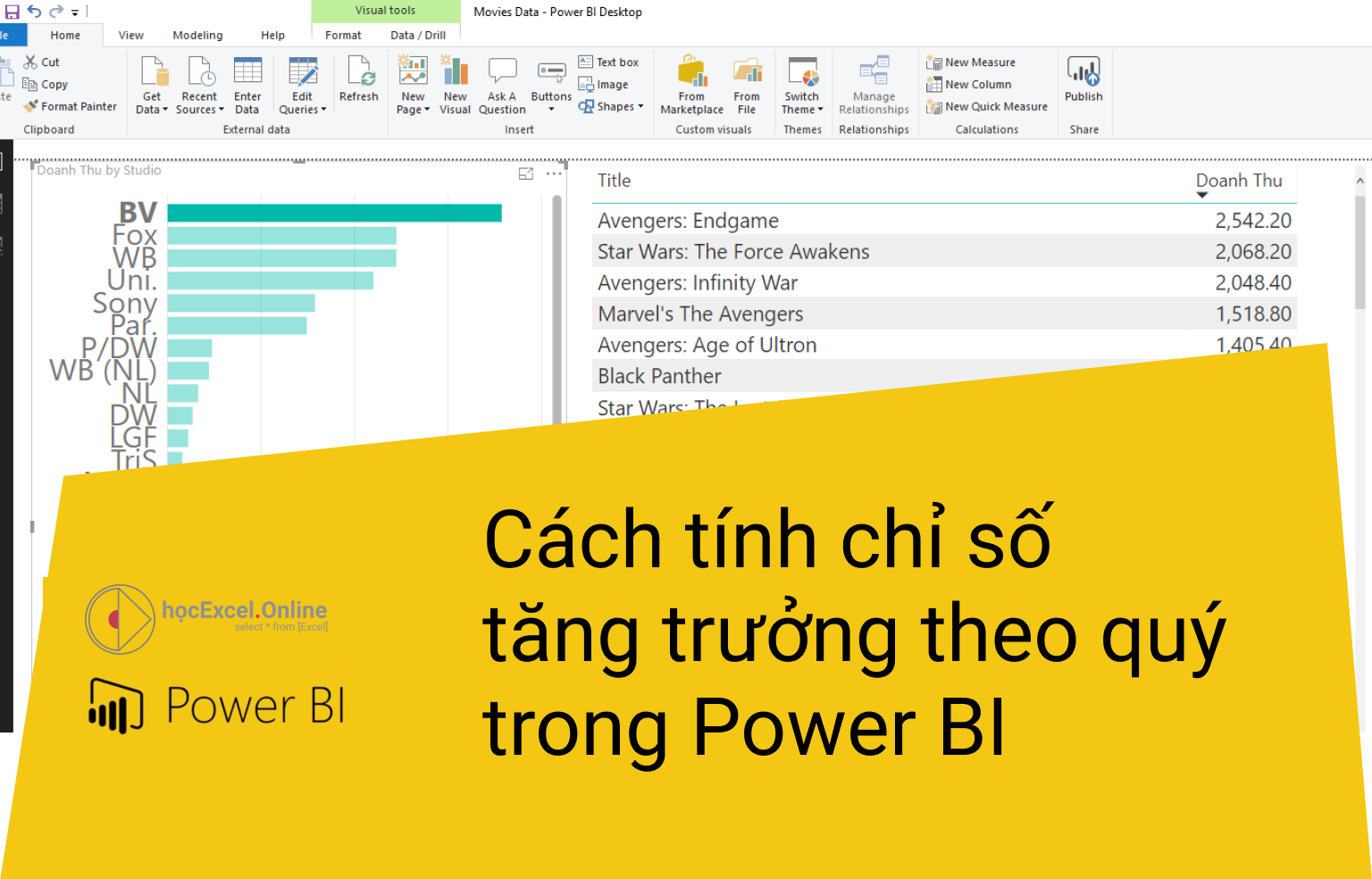This screenshot has width=1372, height=879.
Task: Expand the Edit Queries dropdown
Action: 303,85
